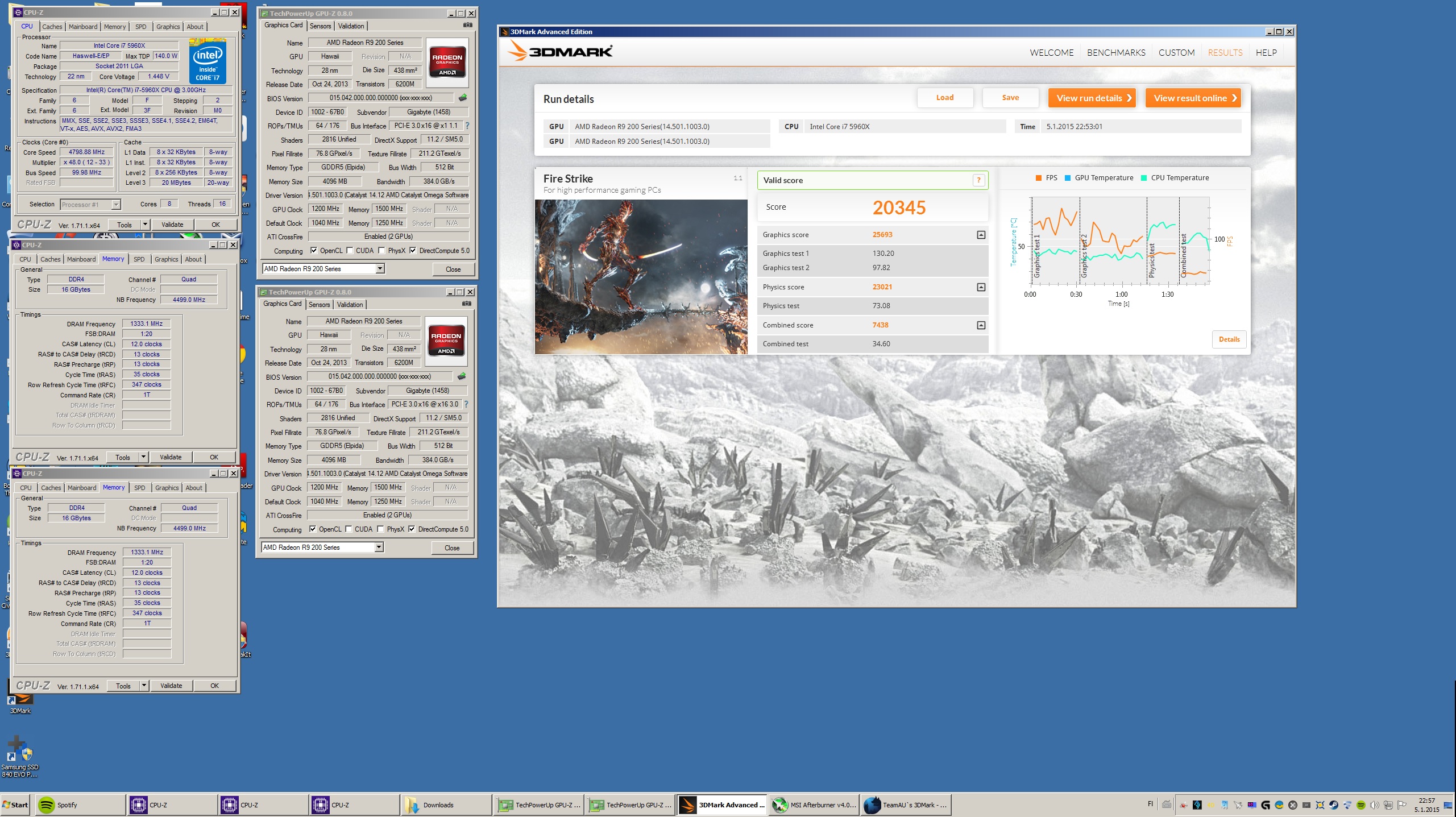Open CUSTOM in 3DMark navigation
The image size is (1456, 817).
pyautogui.click(x=1176, y=52)
